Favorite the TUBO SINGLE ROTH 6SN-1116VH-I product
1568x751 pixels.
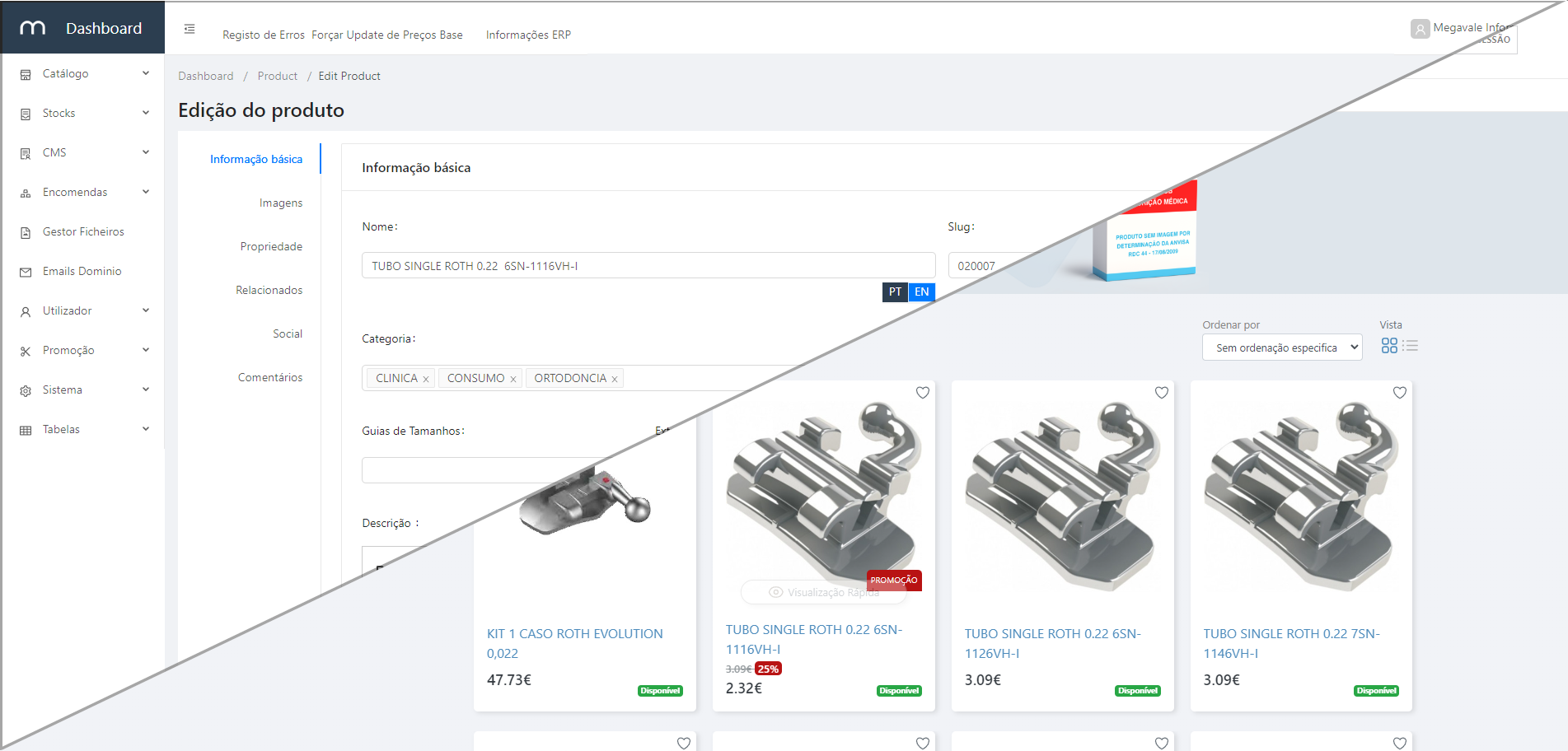[923, 393]
